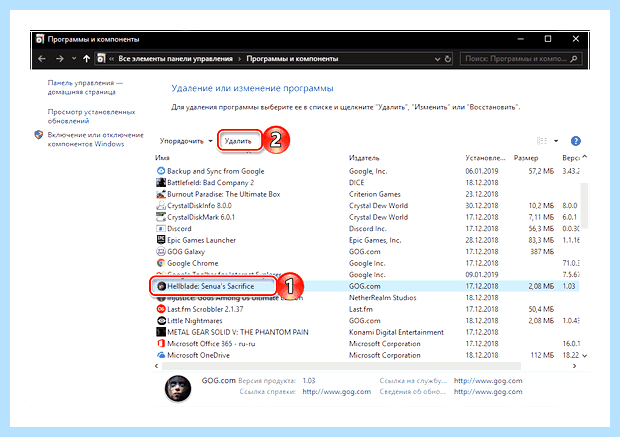Select the Discord program icon
620x437 pixels.
(x=161, y=229)
